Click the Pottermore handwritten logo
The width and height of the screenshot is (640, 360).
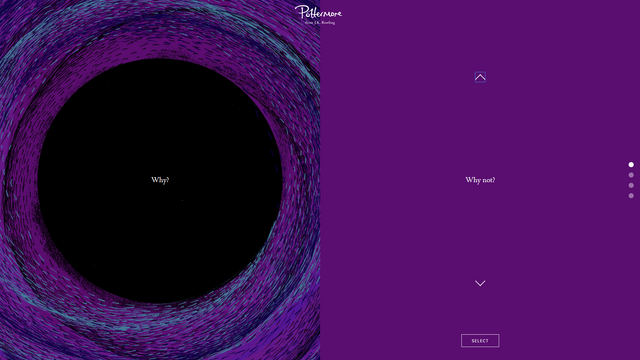click(x=318, y=12)
